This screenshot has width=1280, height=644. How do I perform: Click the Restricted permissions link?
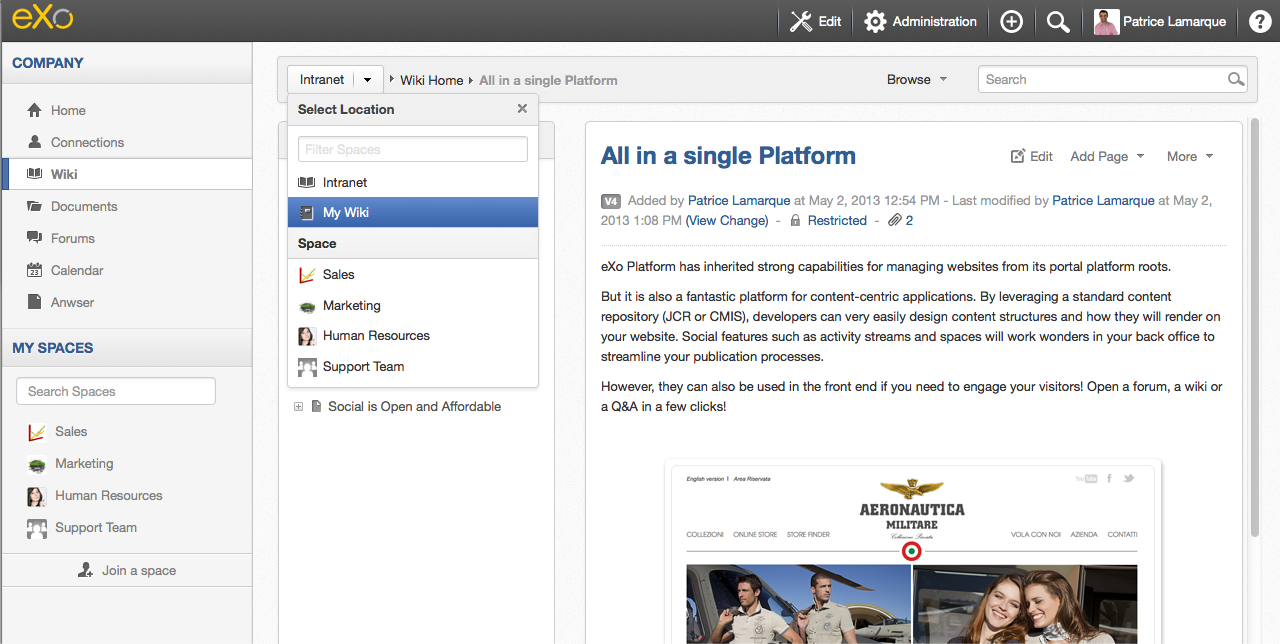tap(837, 220)
